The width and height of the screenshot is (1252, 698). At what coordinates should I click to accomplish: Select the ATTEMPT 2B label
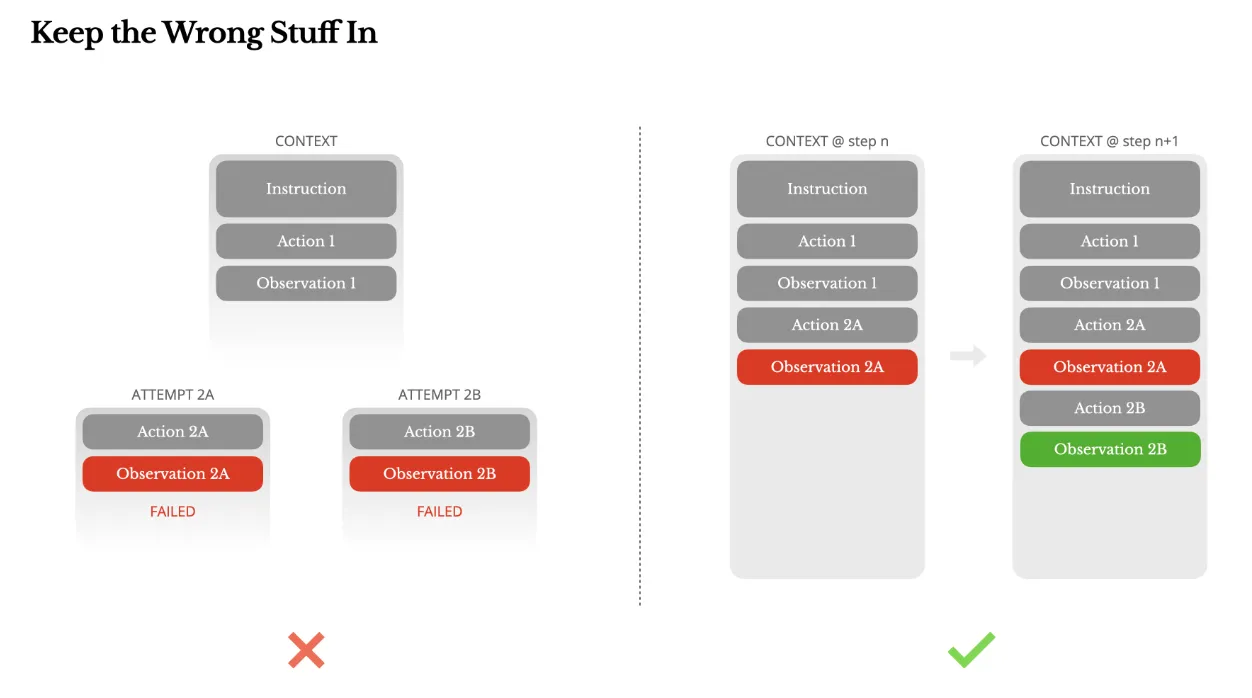439,395
